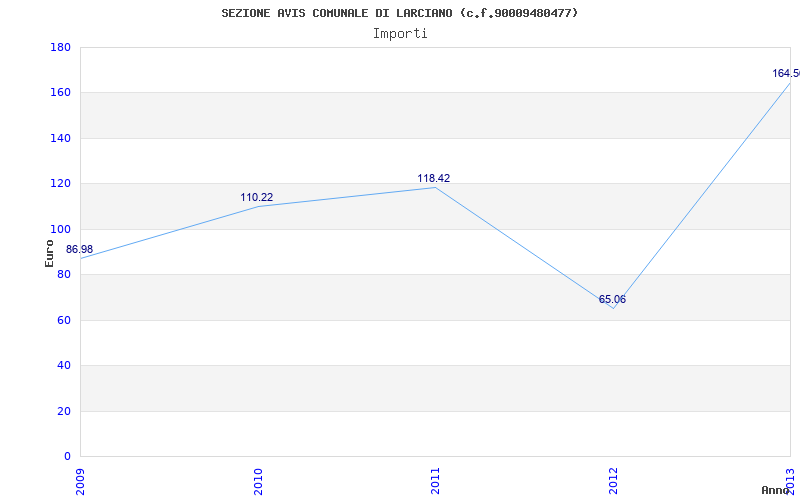The height and width of the screenshot is (500, 800).
Task: Click the 0 y-axis tick label
Action: pyautogui.click(x=67, y=457)
